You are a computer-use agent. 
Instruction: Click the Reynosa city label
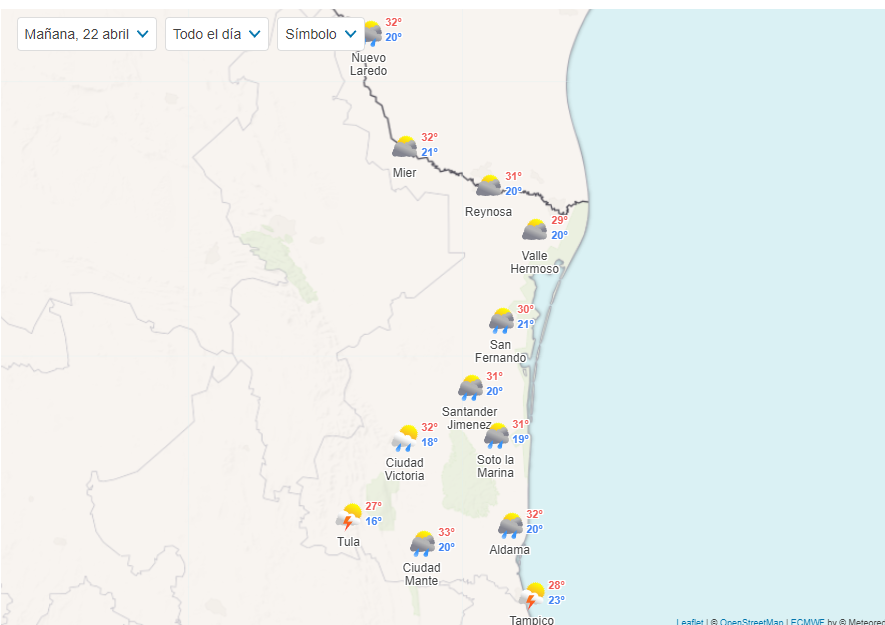pyautogui.click(x=488, y=212)
